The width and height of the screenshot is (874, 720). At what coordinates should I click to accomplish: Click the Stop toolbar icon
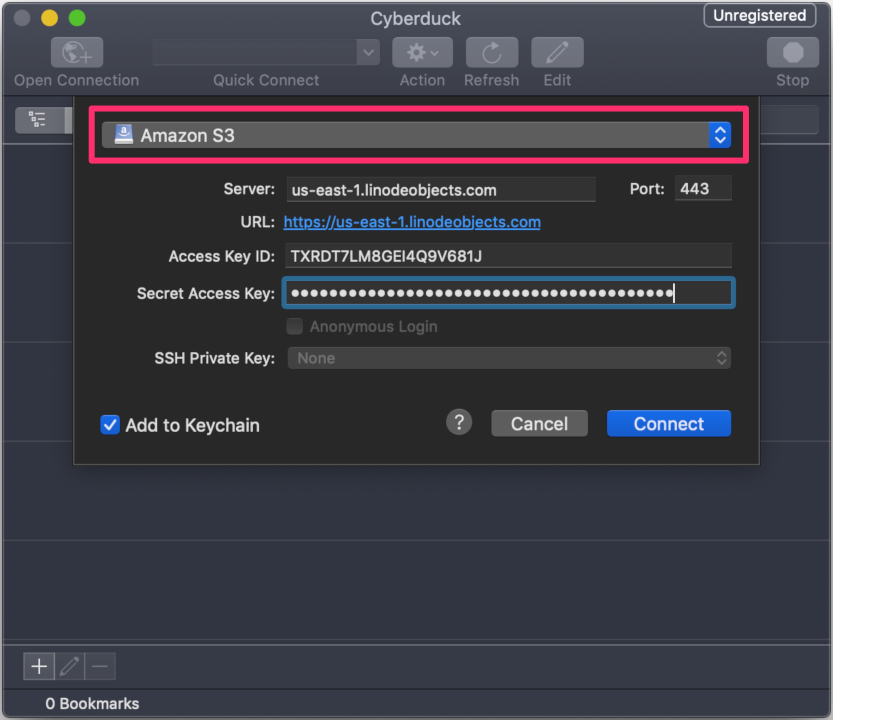tap(792, 52)
